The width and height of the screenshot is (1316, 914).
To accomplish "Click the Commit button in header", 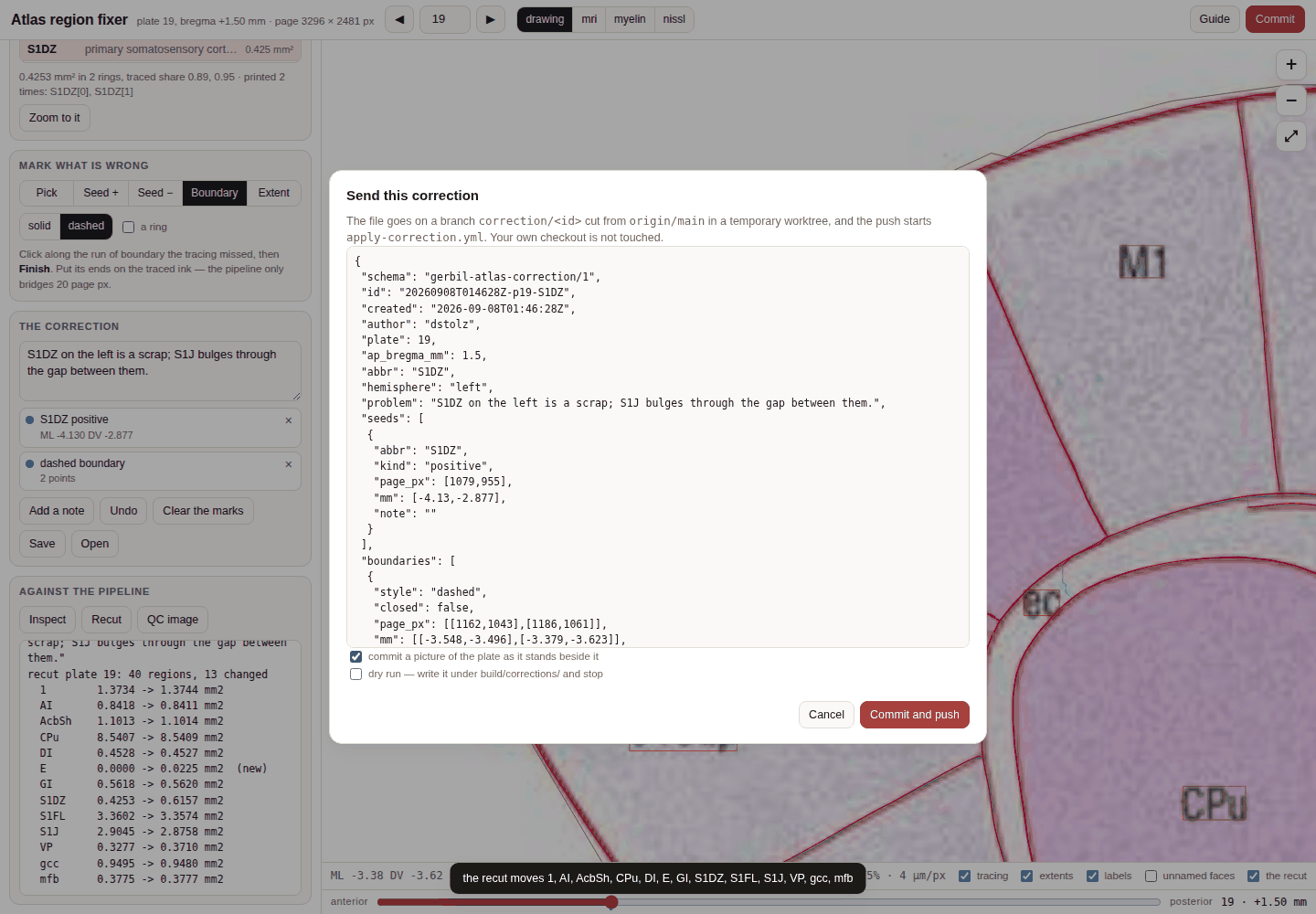I will click(1275, 19).
